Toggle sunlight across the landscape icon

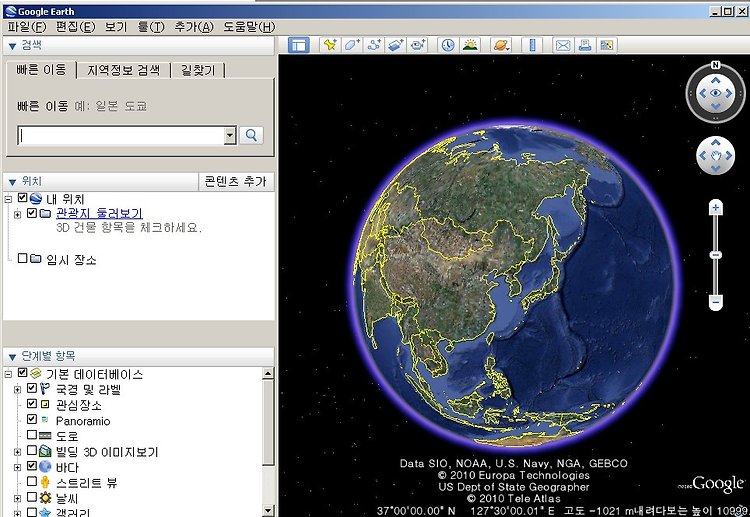471,45
